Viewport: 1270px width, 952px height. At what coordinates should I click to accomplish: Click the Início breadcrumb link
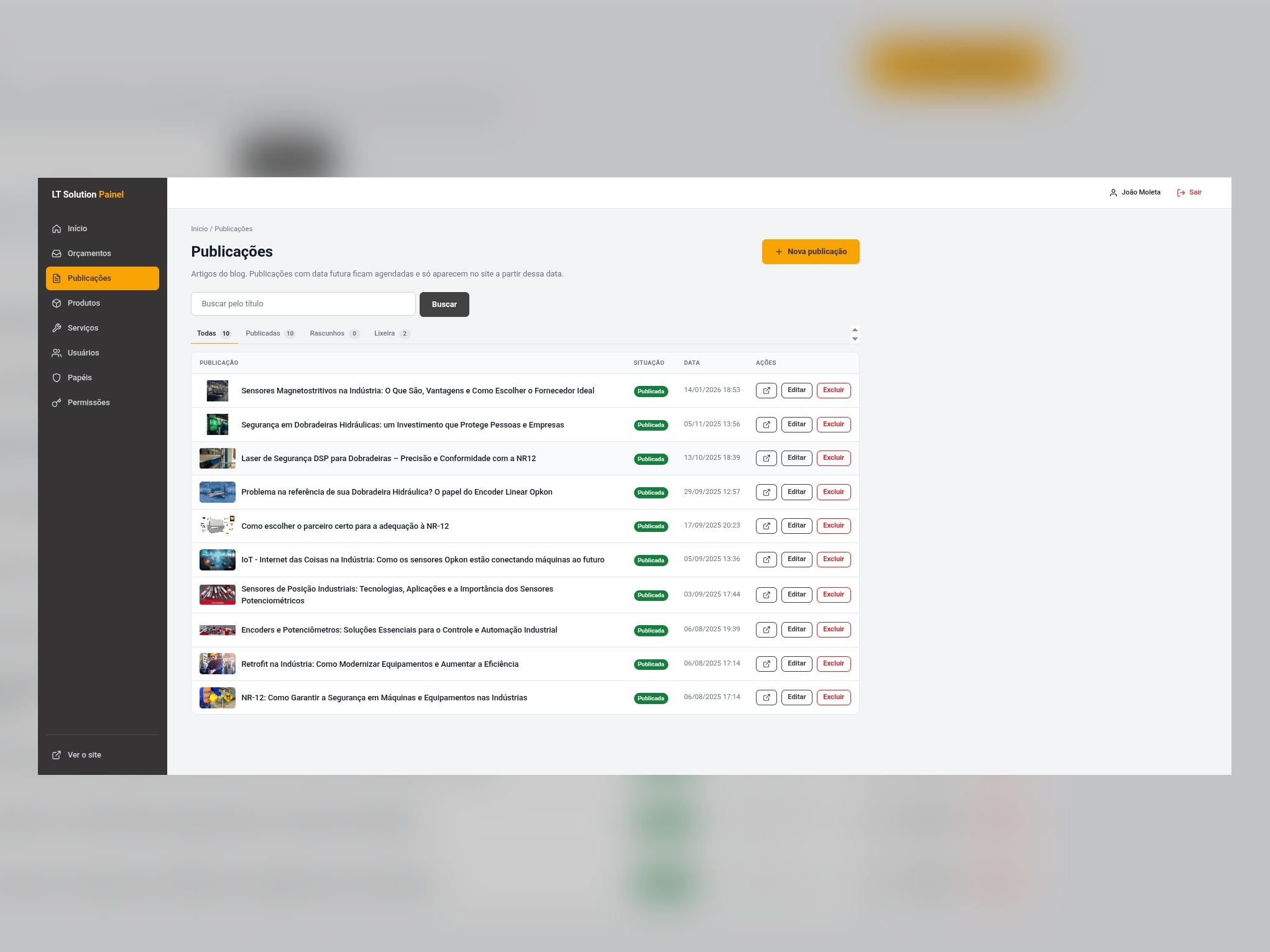pos(200,229)
